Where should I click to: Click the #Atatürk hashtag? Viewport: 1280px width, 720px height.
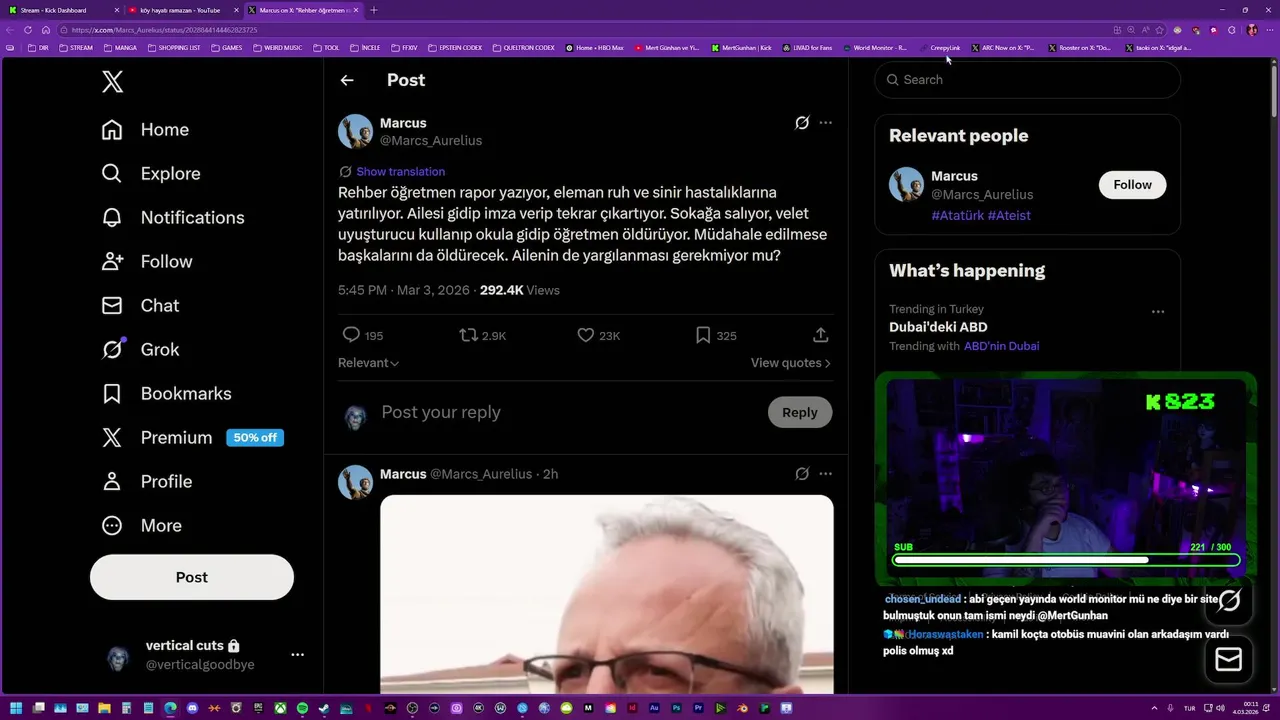click(957, 215)
